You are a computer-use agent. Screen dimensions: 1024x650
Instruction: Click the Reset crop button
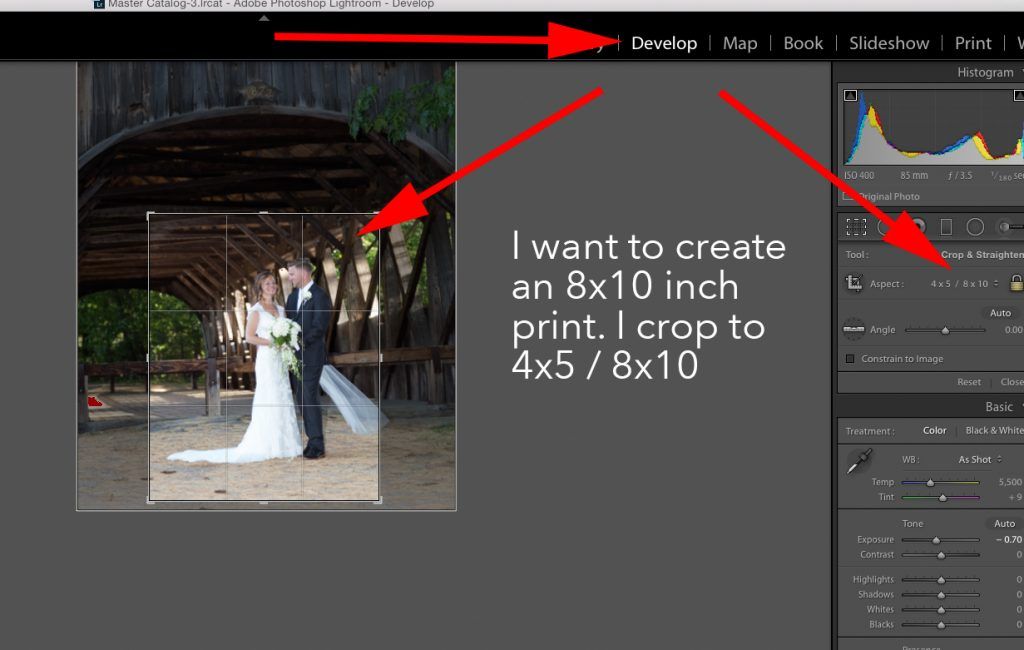968,382
